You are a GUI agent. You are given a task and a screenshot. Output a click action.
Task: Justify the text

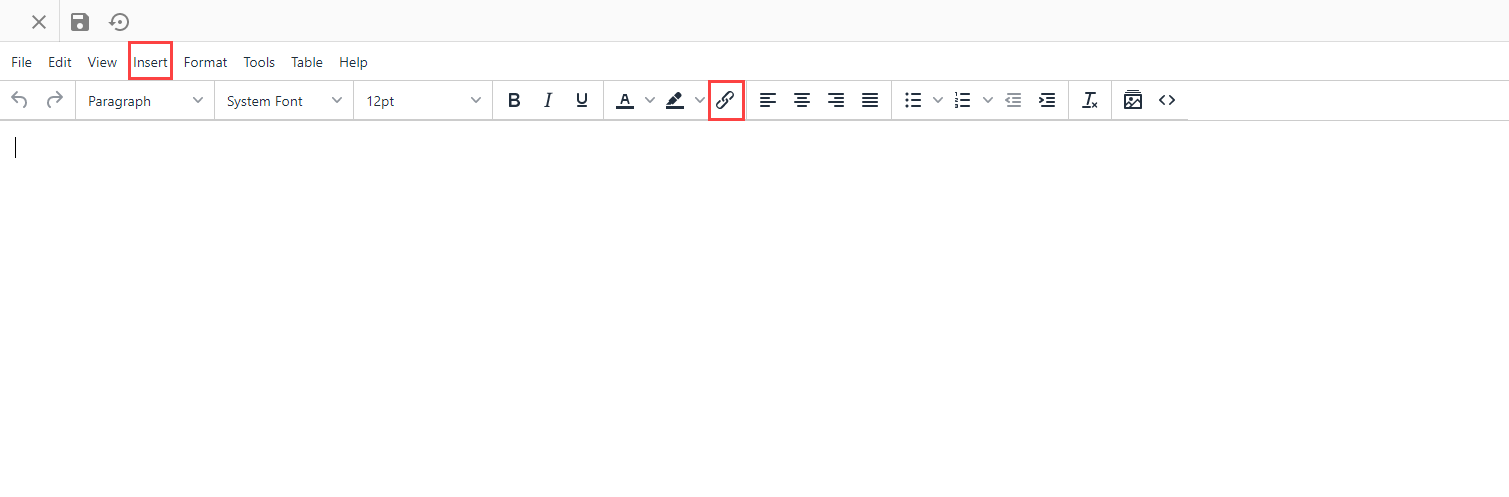click(870, 100)
